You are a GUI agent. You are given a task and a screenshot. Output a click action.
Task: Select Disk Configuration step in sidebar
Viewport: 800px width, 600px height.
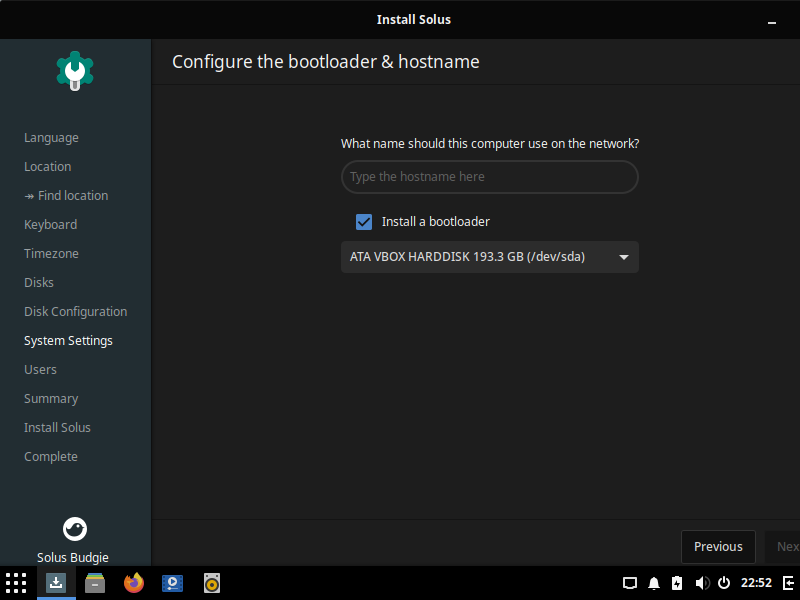coord(76,312)
